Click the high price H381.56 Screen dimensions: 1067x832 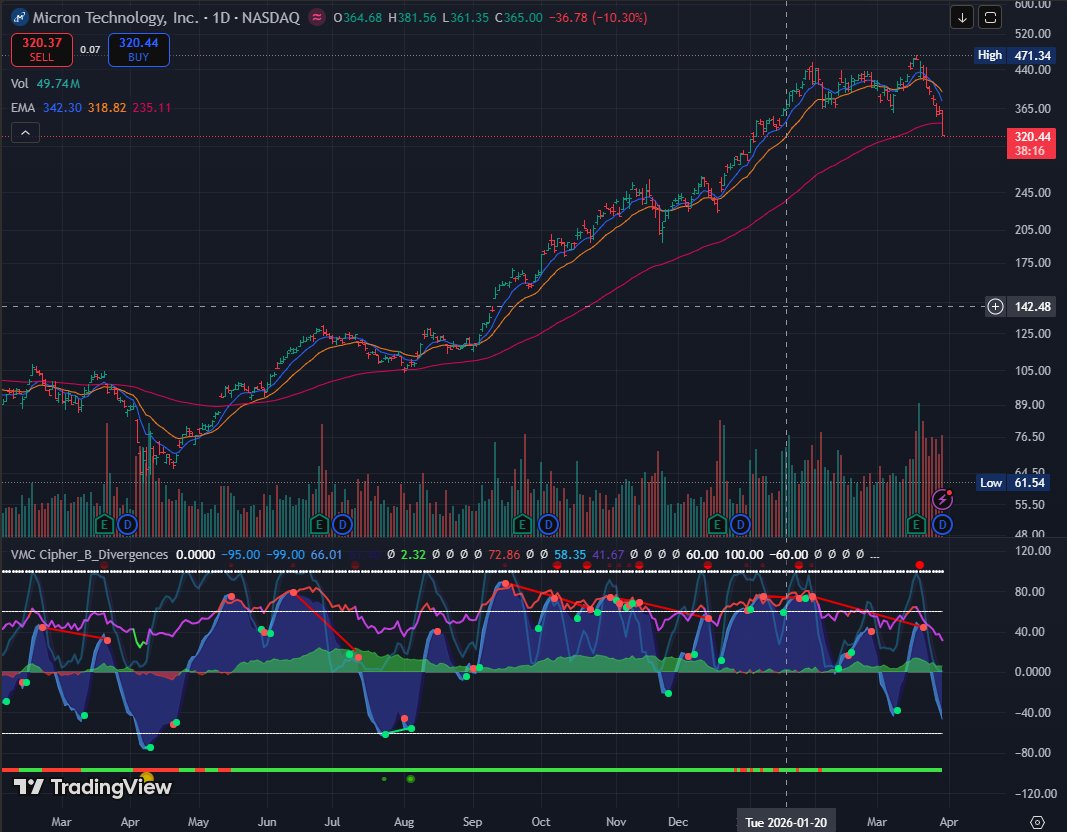412,18
